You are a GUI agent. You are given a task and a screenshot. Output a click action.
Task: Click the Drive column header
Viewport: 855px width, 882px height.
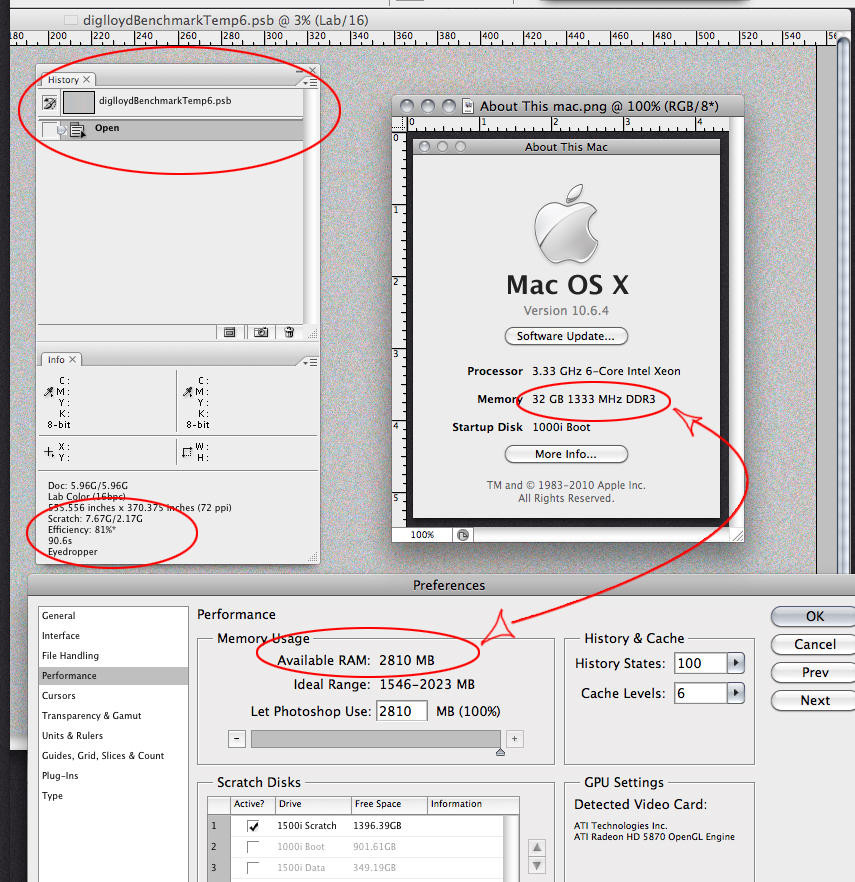pyautogui.click(x=313, y=805)
